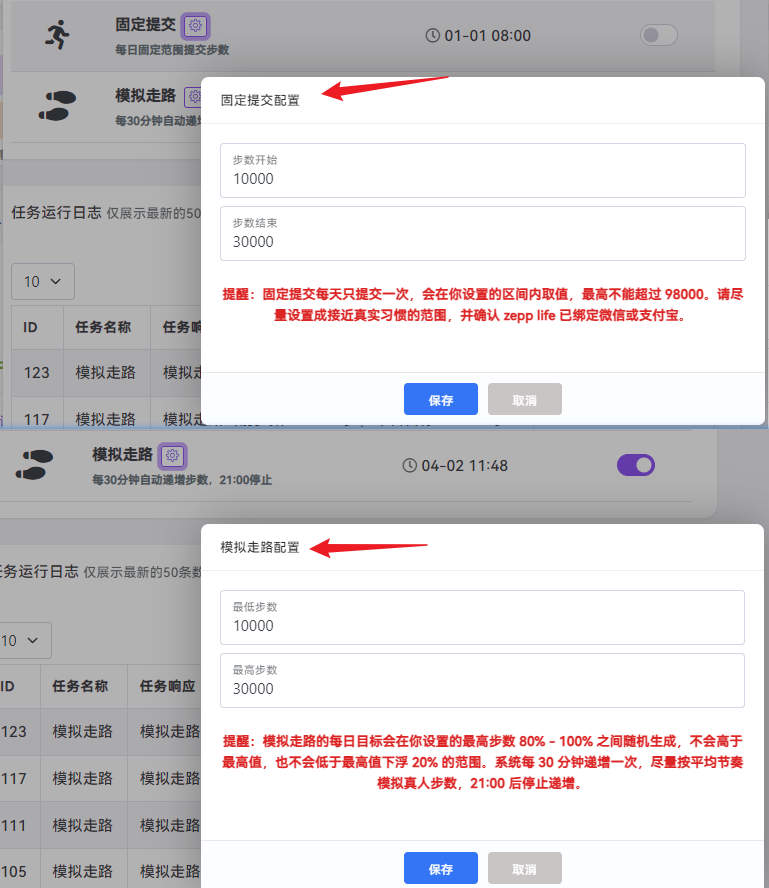The height and width of the screenshot is (888, 769).
Task: Select ID 123 cell in the upper table
Action: pyautogui.click(x=37, y=373)
